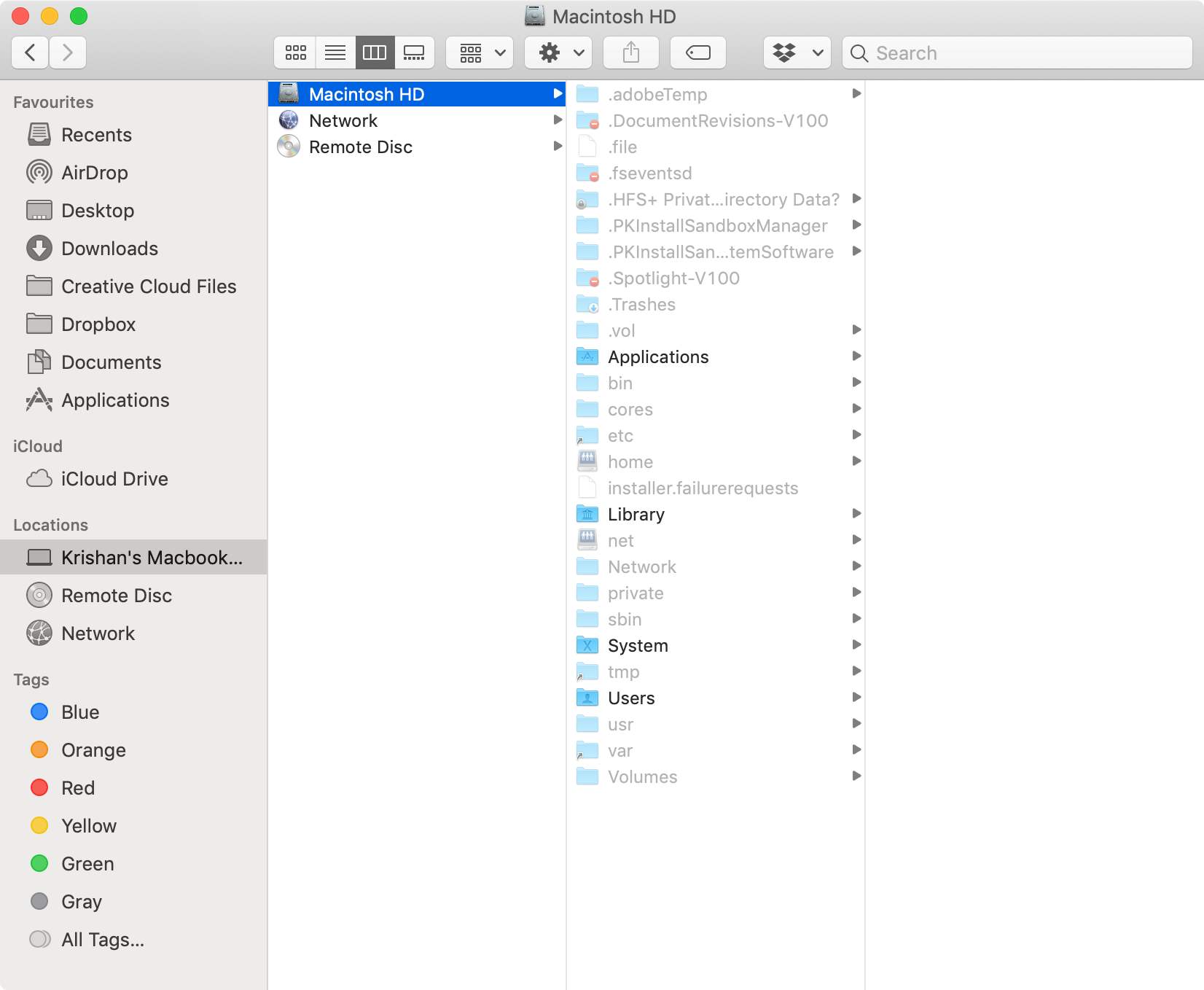Switch to gallery view in the toolbar
This screenshot has width=1204, height=990.
click(415, 52)
